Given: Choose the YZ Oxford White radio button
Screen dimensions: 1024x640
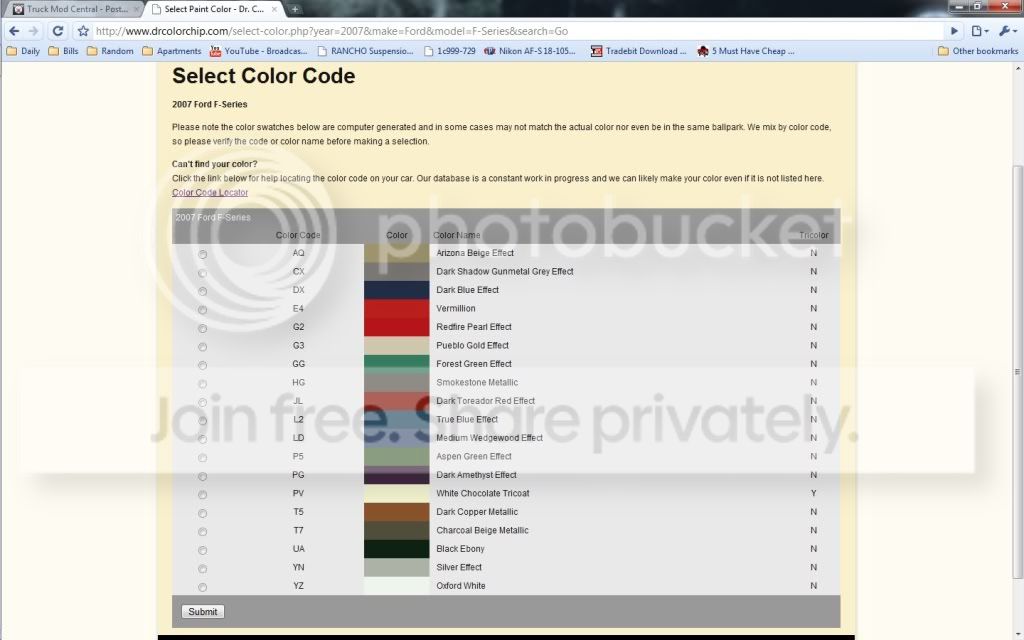Looking at the screenshot, I should coord(202,587).
